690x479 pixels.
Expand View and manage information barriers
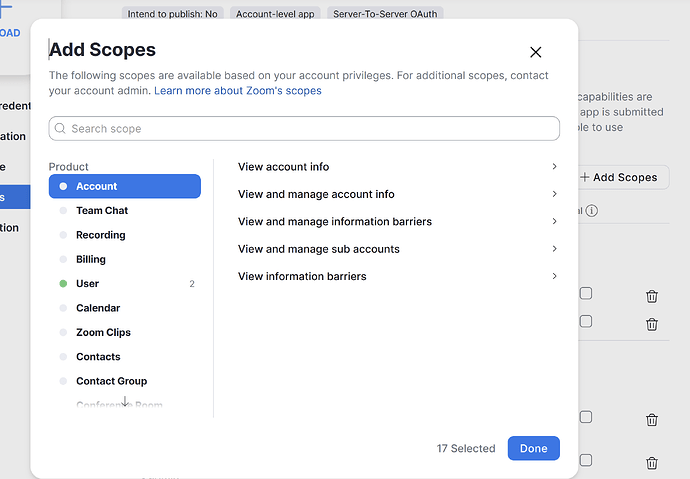(x=398, y=221)
